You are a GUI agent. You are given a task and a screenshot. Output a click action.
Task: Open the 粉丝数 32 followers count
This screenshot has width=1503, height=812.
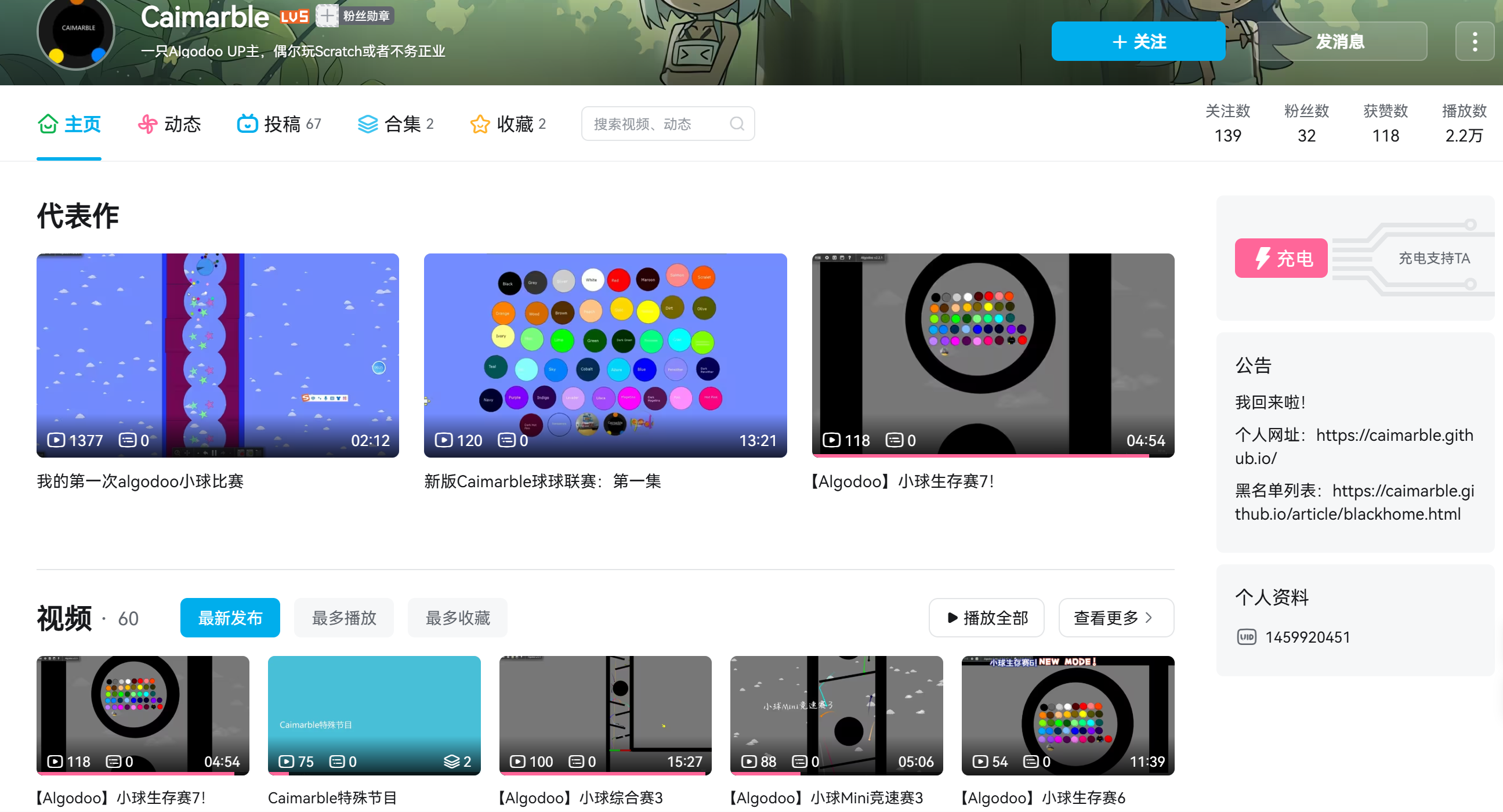pos(1306,123)
